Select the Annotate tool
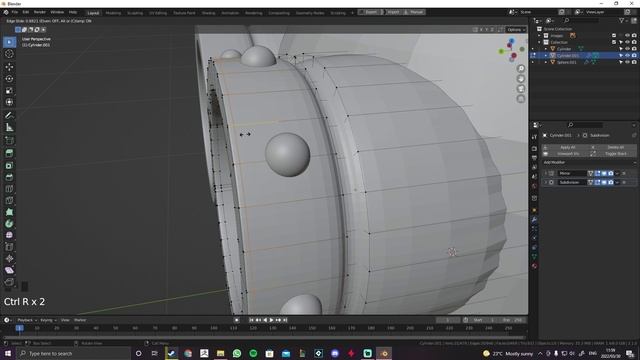This screenshot has width=640, height=360. point(9,116)
